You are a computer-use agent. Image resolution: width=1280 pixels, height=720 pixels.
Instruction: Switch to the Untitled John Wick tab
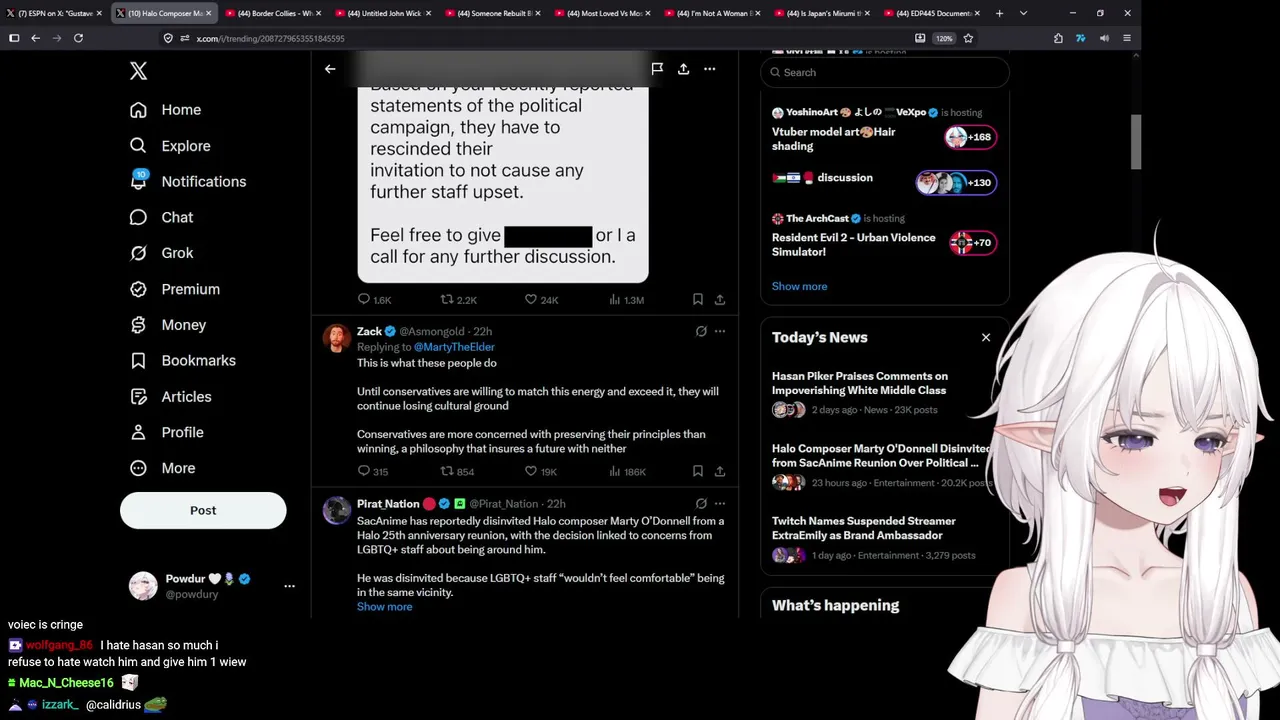(381, 13)
